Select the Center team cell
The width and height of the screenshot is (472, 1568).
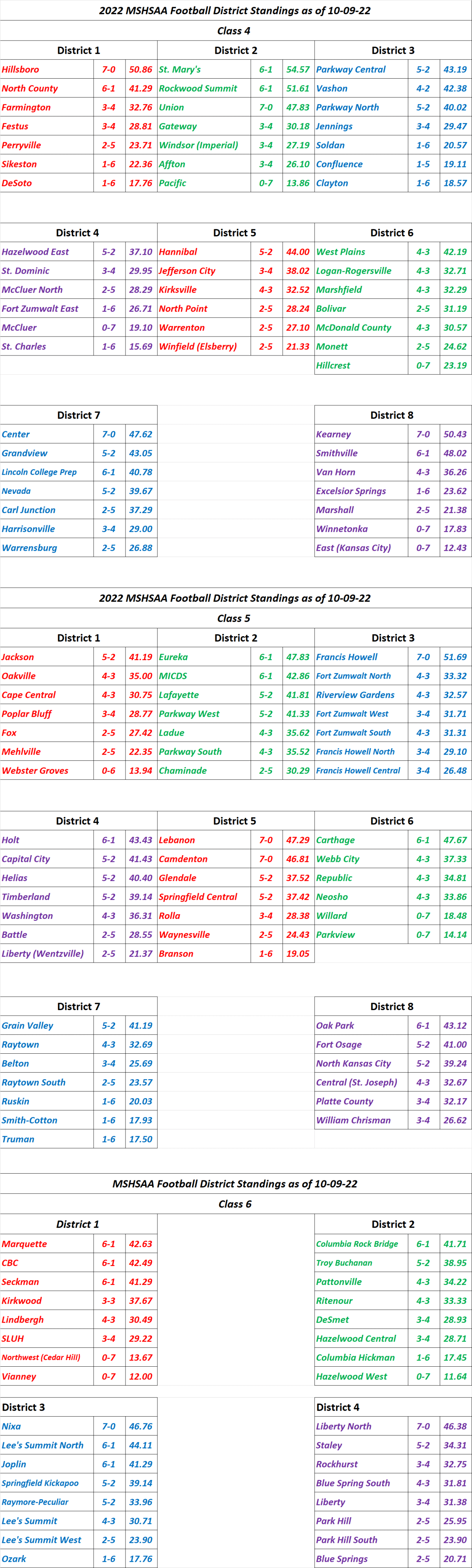47,434
